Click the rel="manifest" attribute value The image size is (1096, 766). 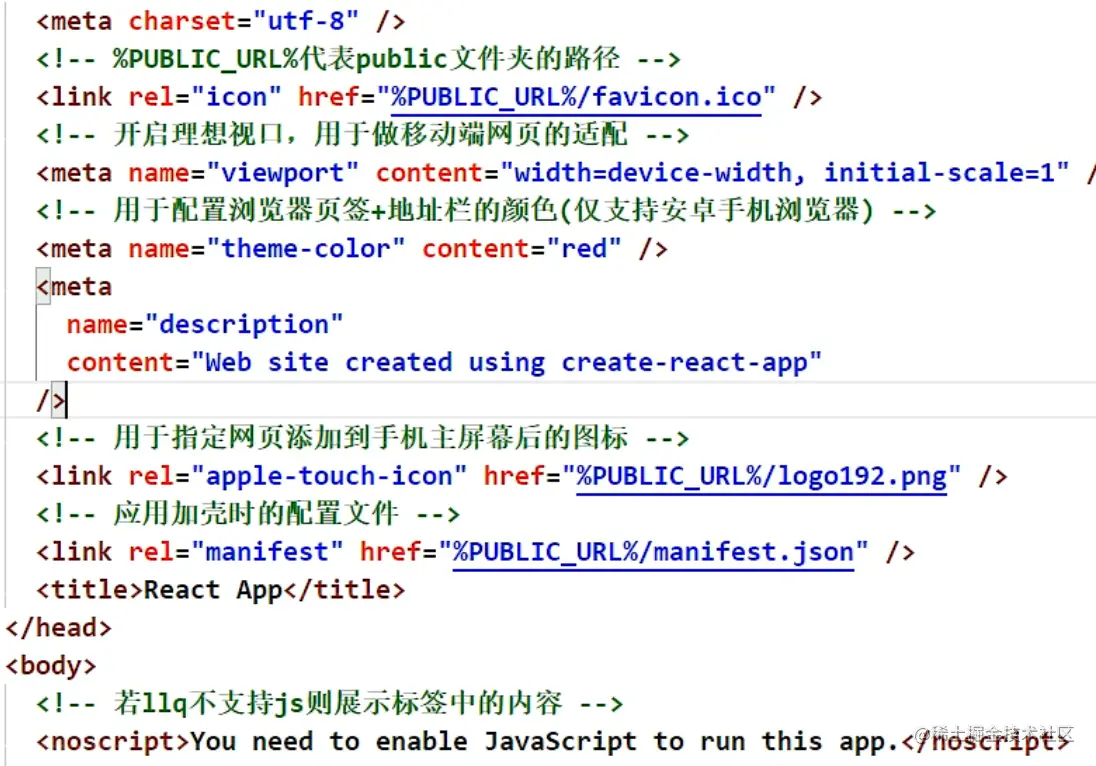click(x=267, y=552)
